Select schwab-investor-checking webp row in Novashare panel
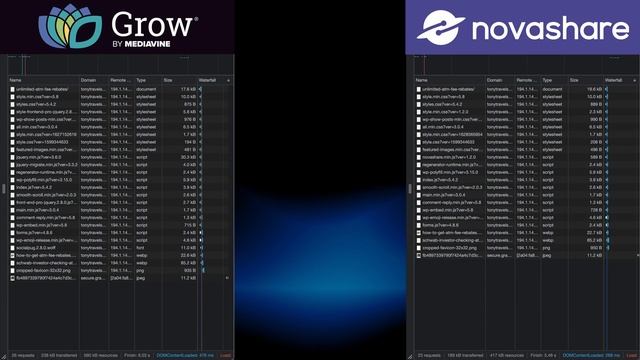Screen dimensions: 640x360 [x=527, y=240]
